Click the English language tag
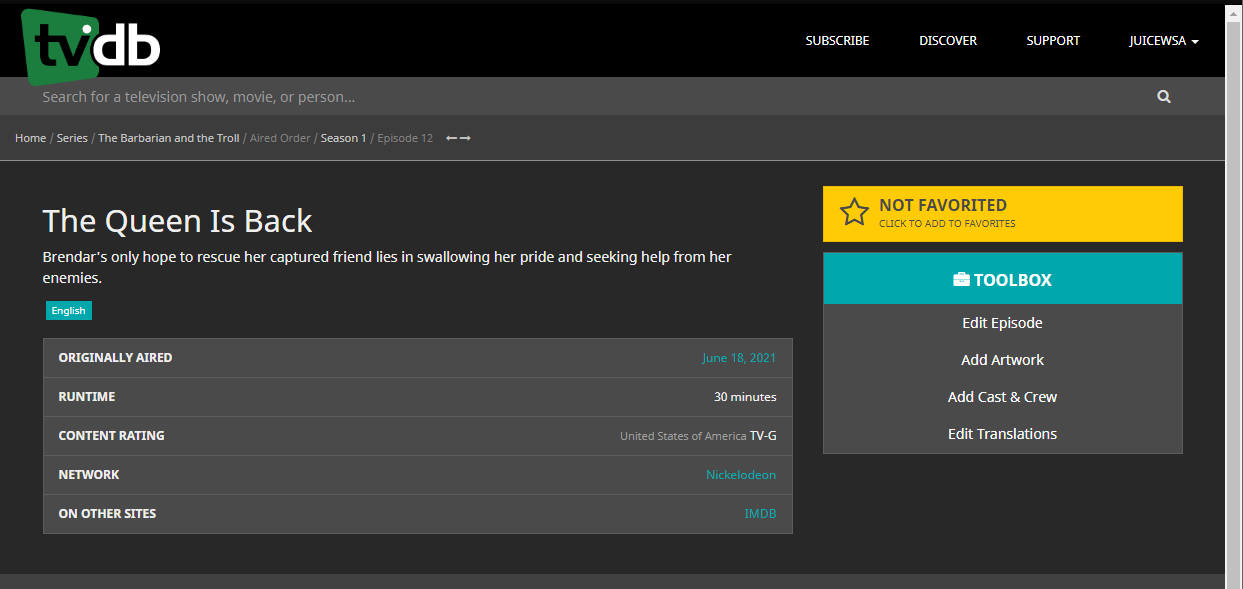The image size is (1243, 589). coord(68,311)
